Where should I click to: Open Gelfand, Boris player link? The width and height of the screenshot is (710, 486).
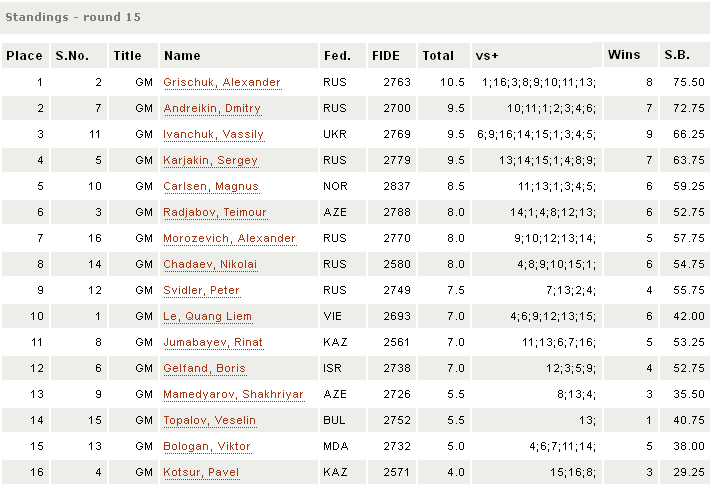point(204,368)
